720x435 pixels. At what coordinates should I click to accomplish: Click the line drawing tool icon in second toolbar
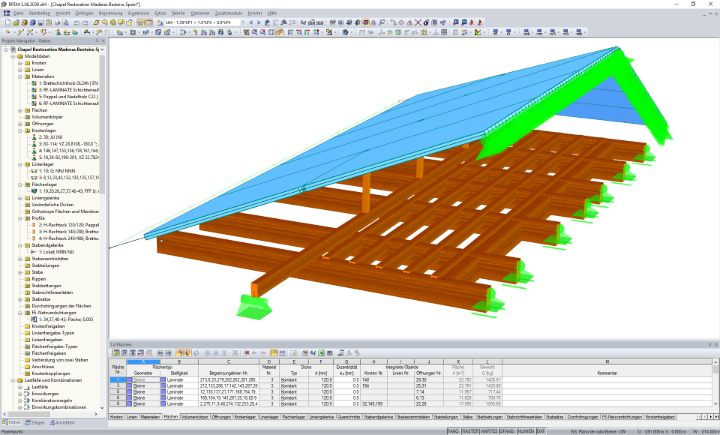[21, 32]
